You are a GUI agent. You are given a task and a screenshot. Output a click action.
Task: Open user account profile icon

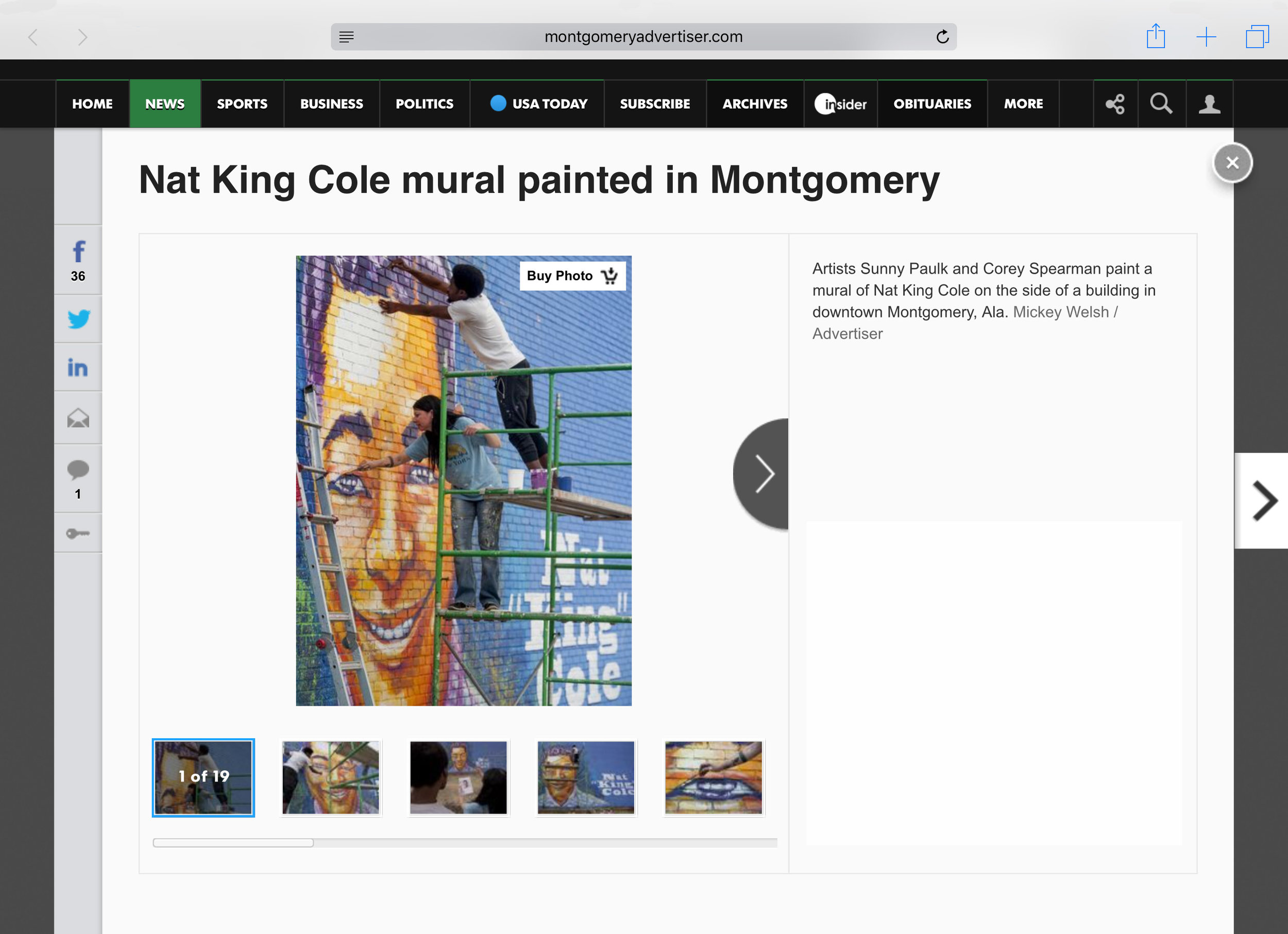(x=1210, y=104)
